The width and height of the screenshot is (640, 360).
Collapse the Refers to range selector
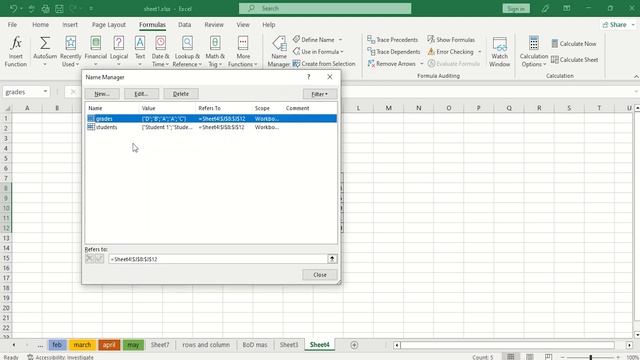(332, 259)
